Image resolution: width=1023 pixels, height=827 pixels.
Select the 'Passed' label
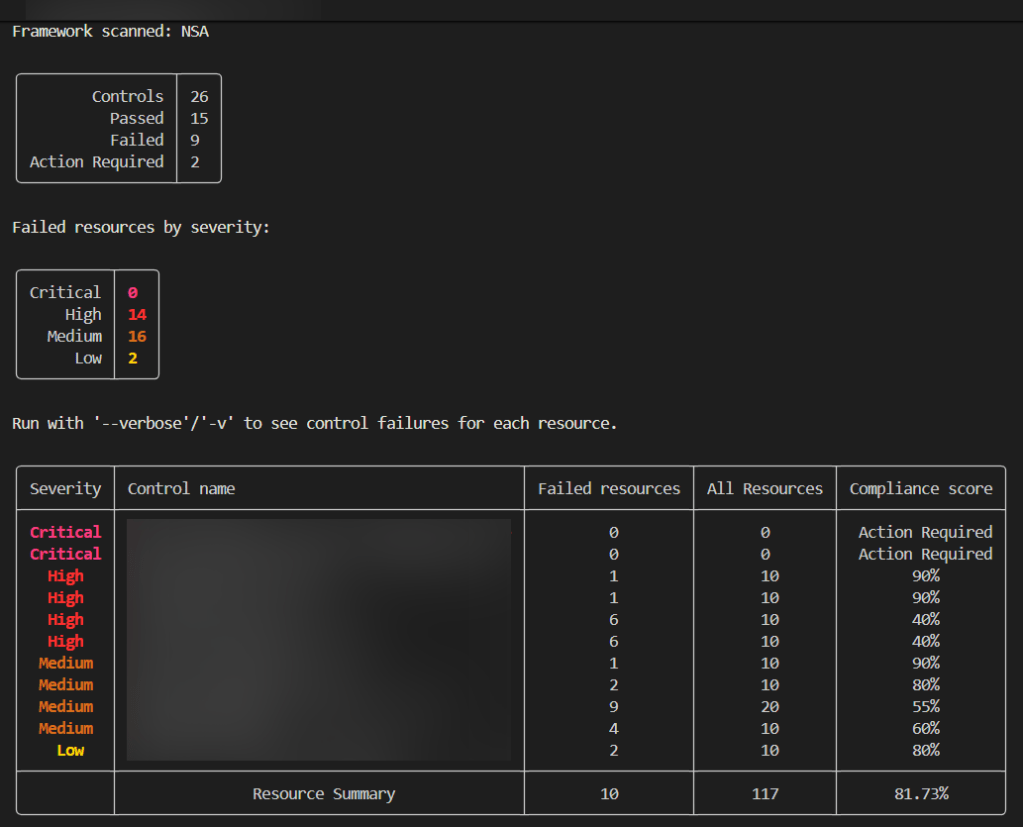137,118
